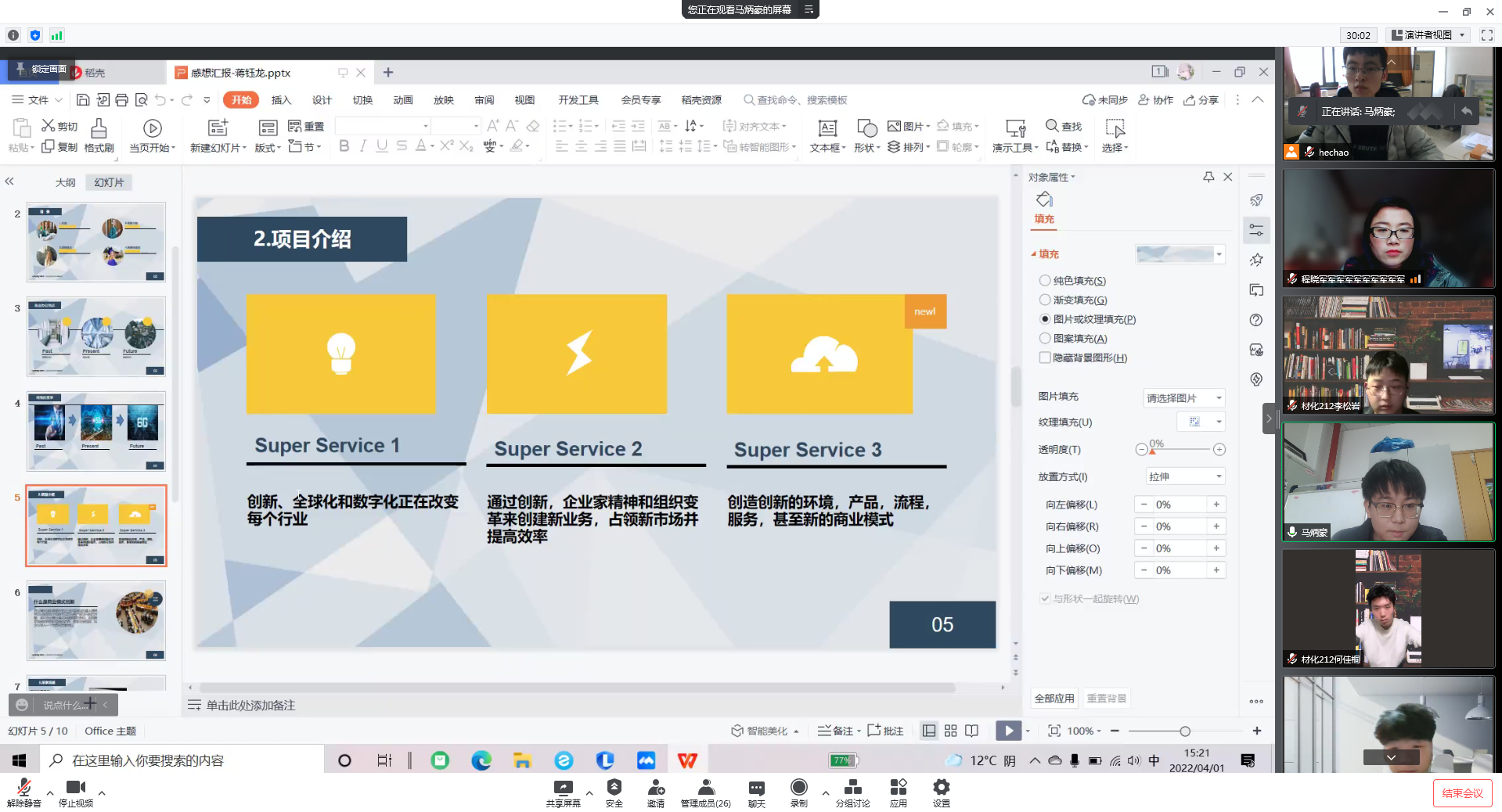The width and height of the screenshot is (1502, 812).
Task: Start slideshow from current slide icon
Action: point(152,128)
